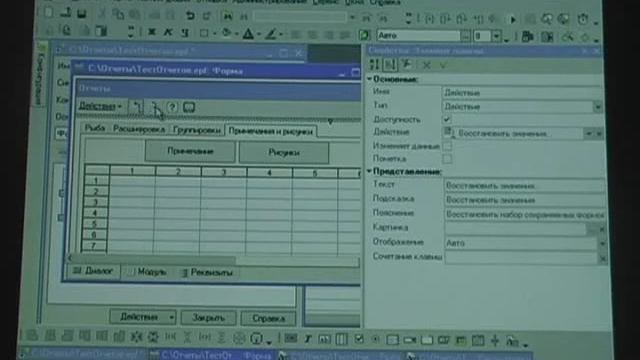Viewport: 640px width, 360px height.
Task: Click the italic T label icon in bottom toolbar
Action: click(308, 339)
